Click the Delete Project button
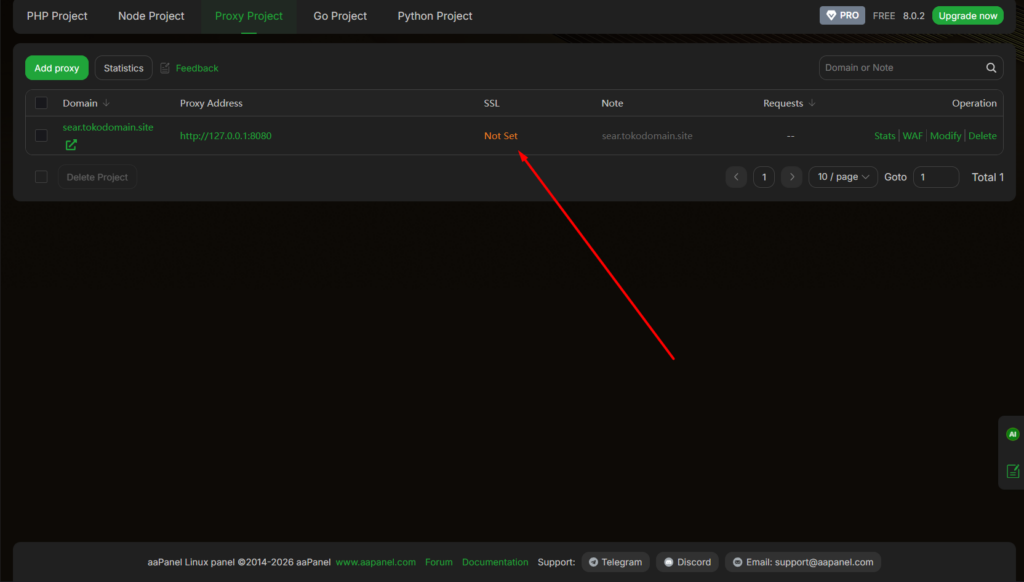 pos(97,177)
